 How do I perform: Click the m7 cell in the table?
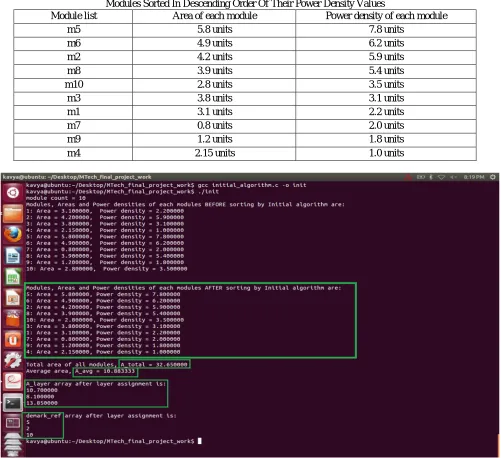[x=74, y=125]
